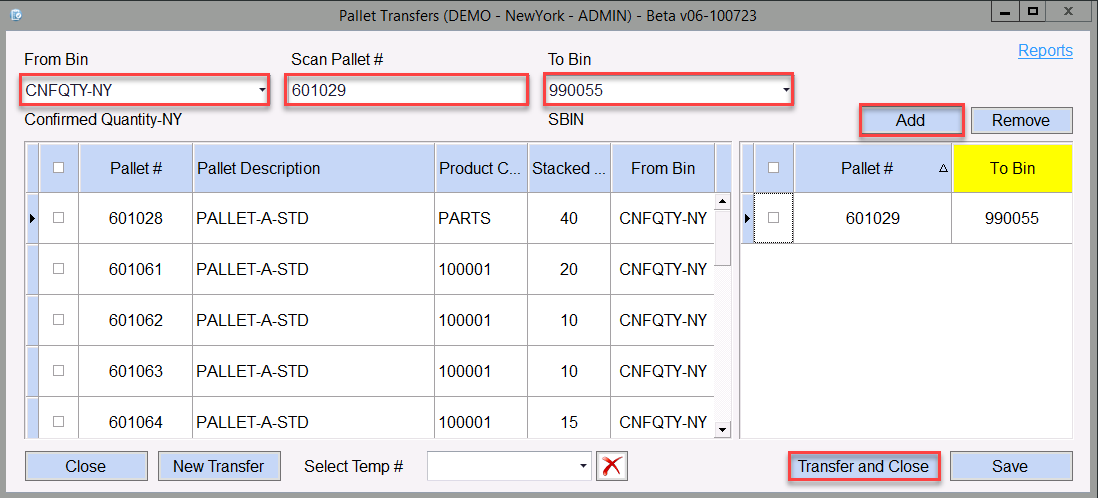Screen dimensions: 1098x498
Task: Open the To Bin dropdown list
Action: pyautogui.click(x=786, y=91)
